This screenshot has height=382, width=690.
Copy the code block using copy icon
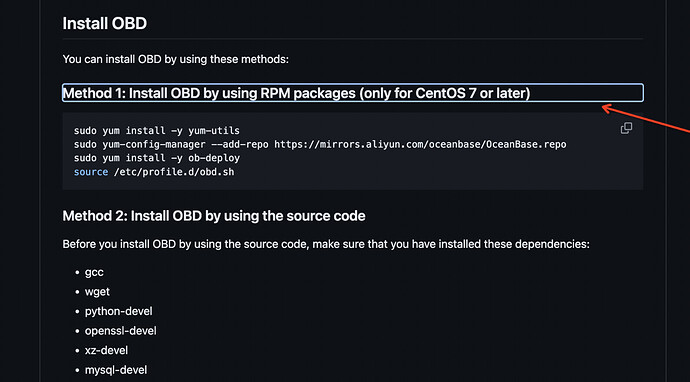626,128
